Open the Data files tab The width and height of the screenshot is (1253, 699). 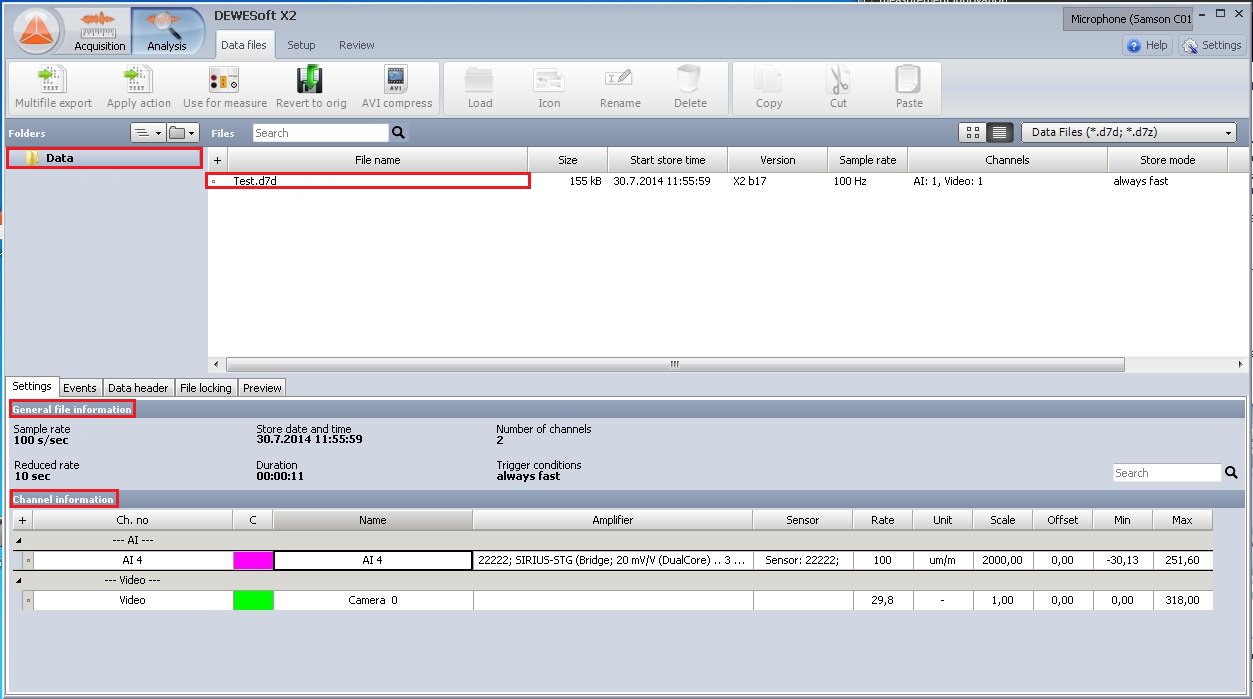(x=244, y=45)
